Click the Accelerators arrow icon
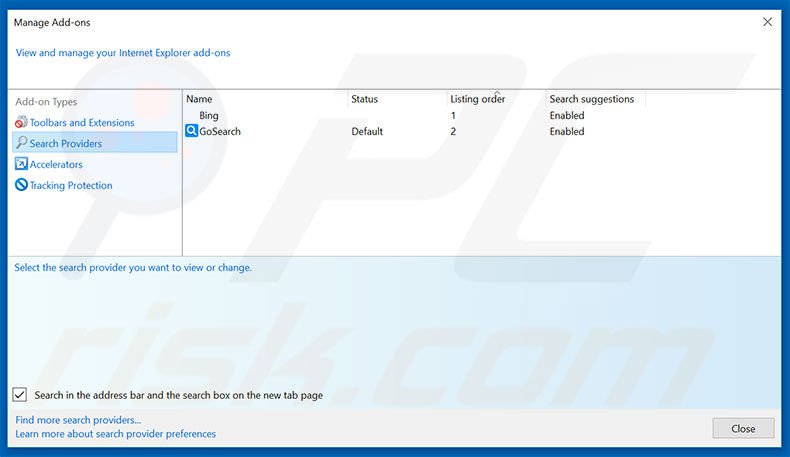790x457 pixels. click(21, 164)
